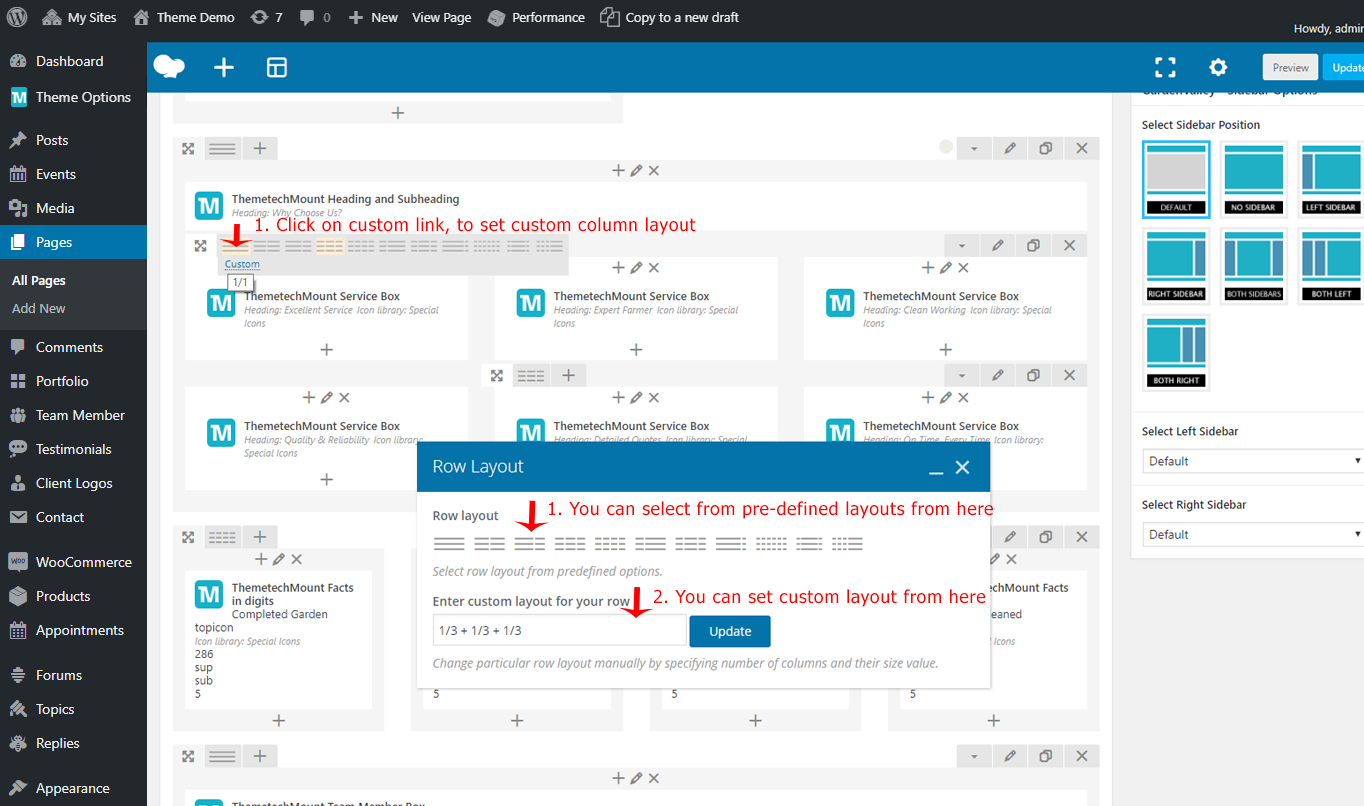1364x806 pixels.
Task: Click the WPBakery cloud logo icon
Action: (169, 67)
